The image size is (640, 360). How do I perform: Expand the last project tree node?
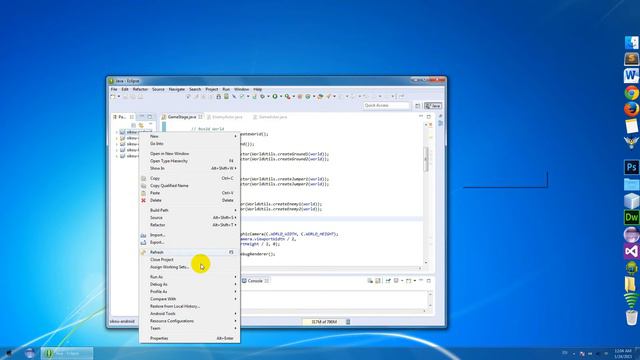117,156
